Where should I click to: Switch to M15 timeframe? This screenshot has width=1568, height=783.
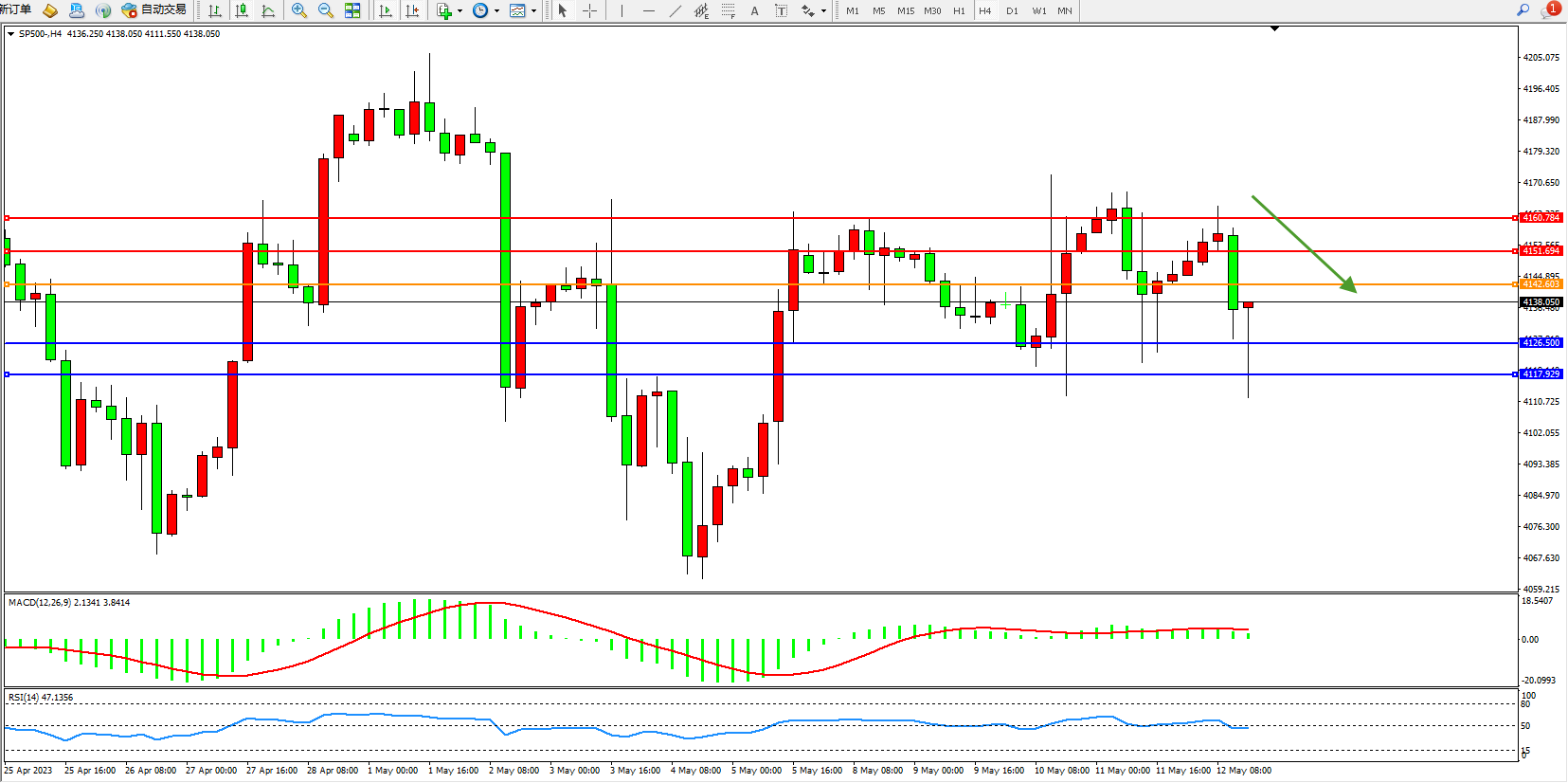coord(906,10)
